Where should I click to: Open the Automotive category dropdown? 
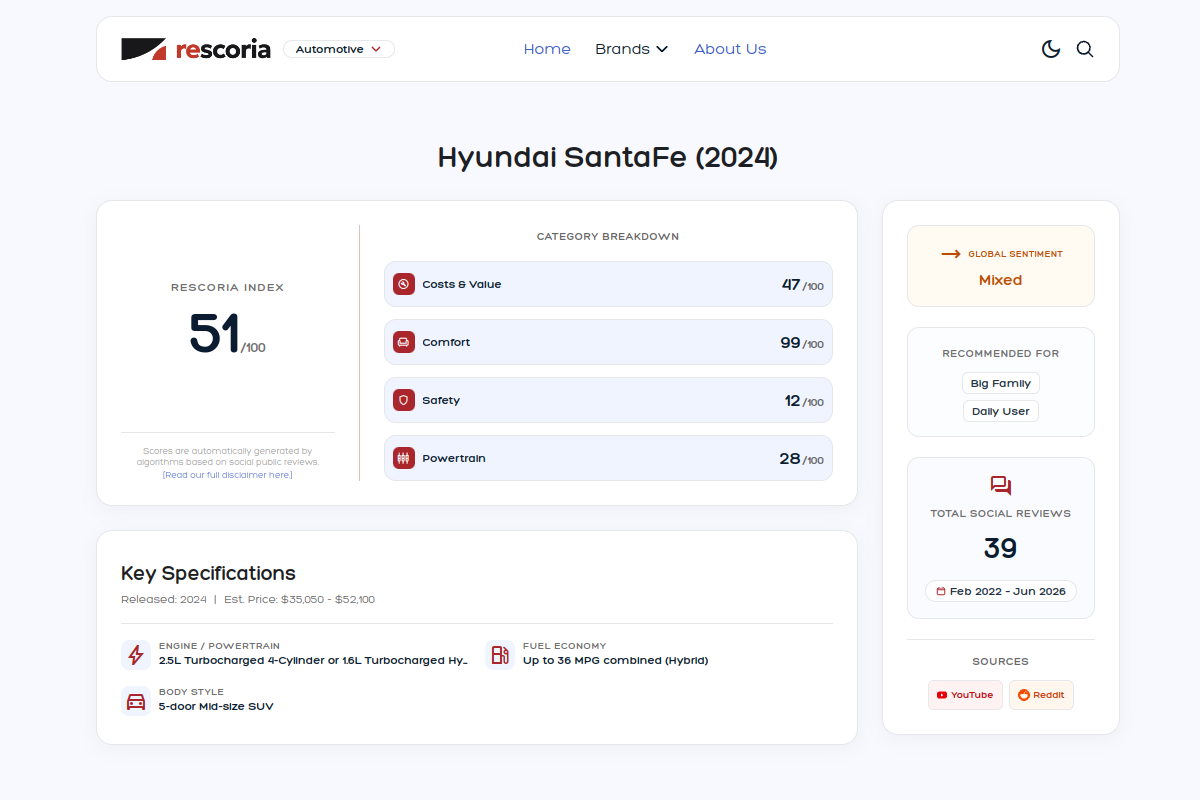[x=339, y=49]
